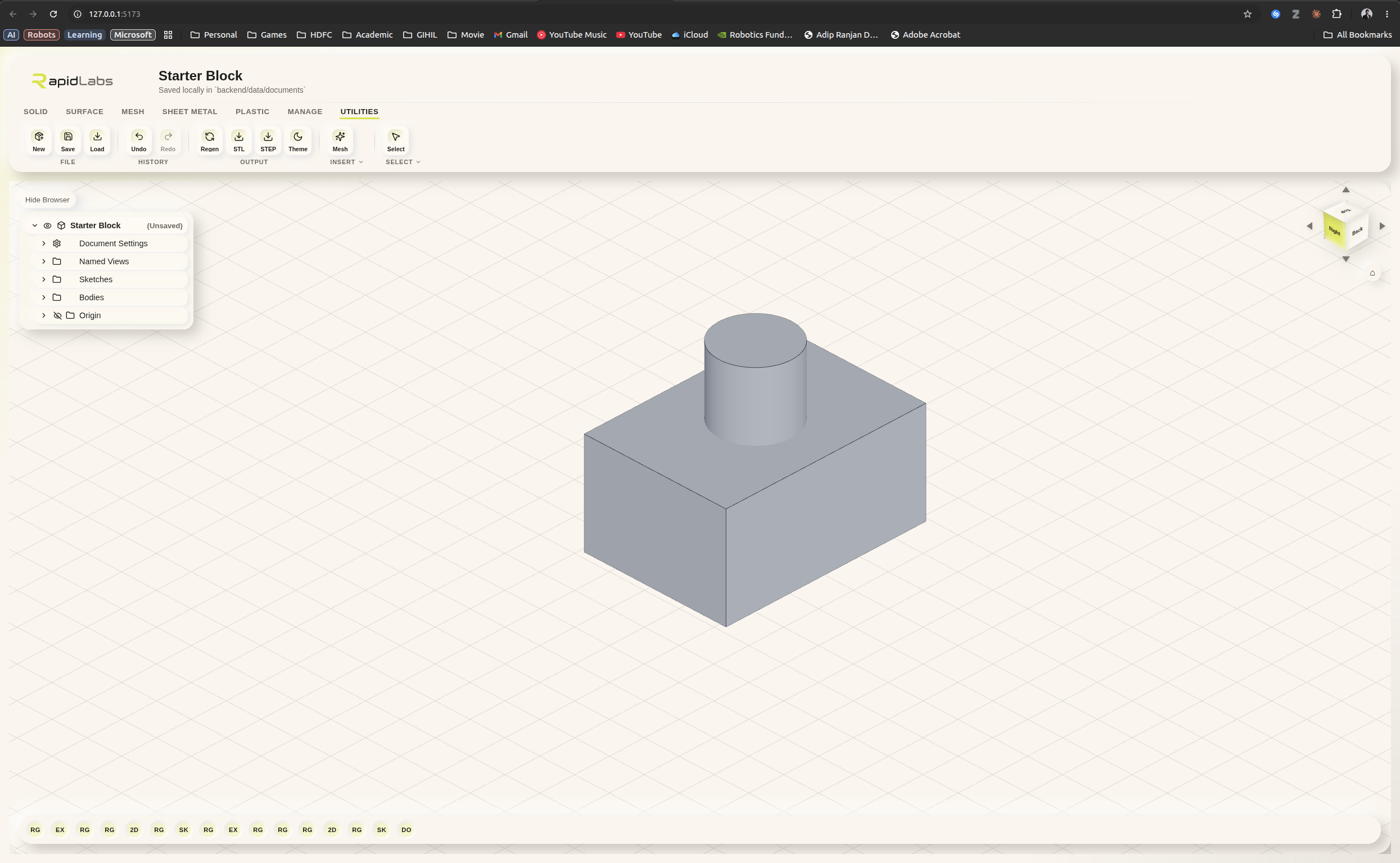This screenshot has height=863, width=1400.
Task: Regenerate the model with Regen
Action: 210,141
